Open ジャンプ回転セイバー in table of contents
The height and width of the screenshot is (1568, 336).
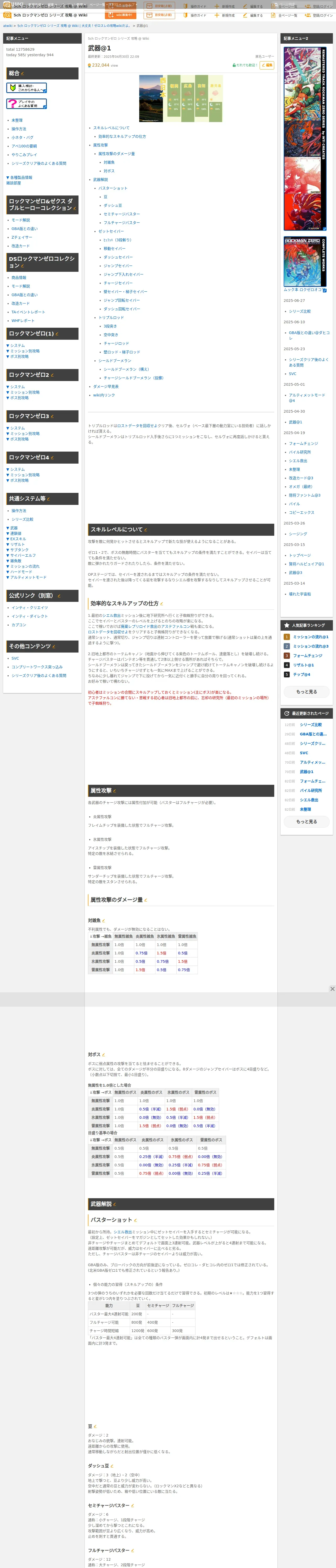click(x=121, y=300)
